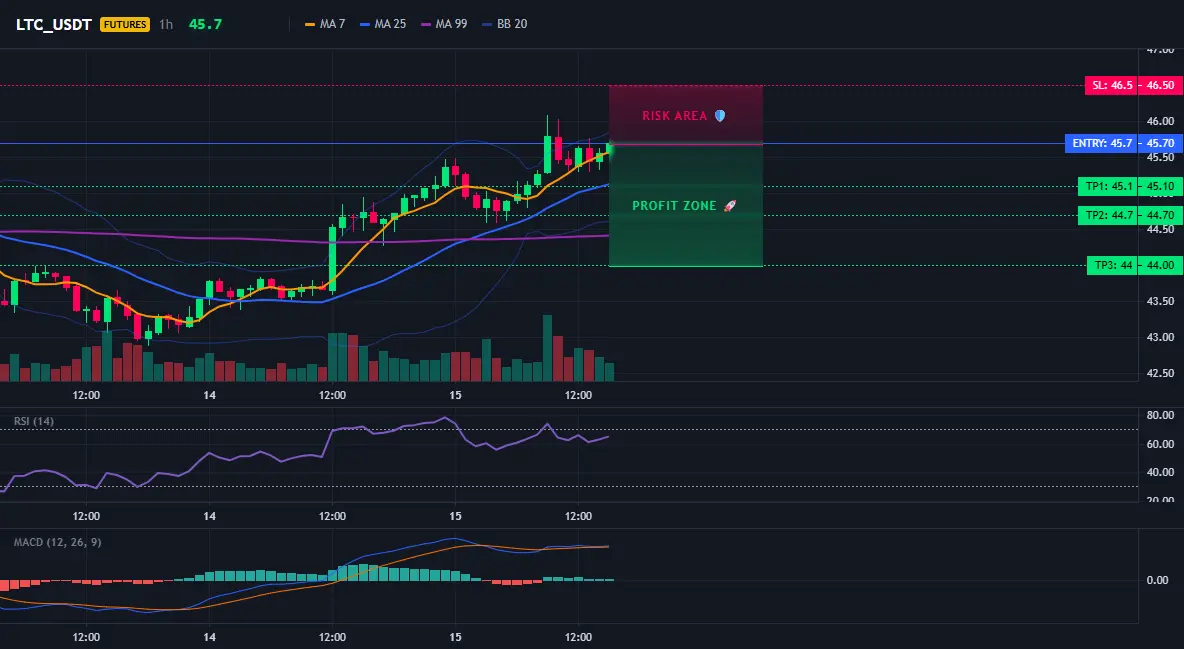Click the shield icon beside RISK AREA

point(720,116)
